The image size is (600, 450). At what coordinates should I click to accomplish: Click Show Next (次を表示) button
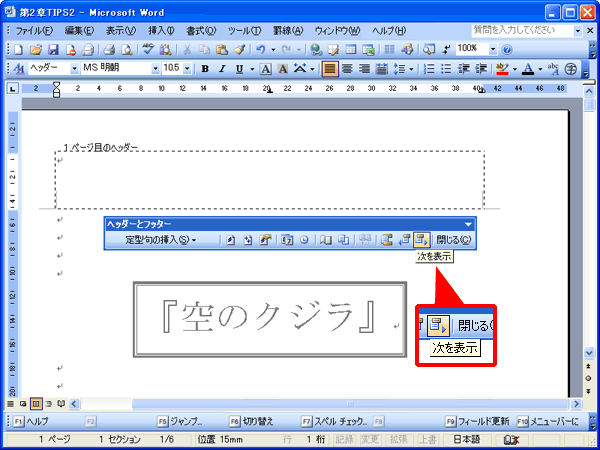point(422,240)
